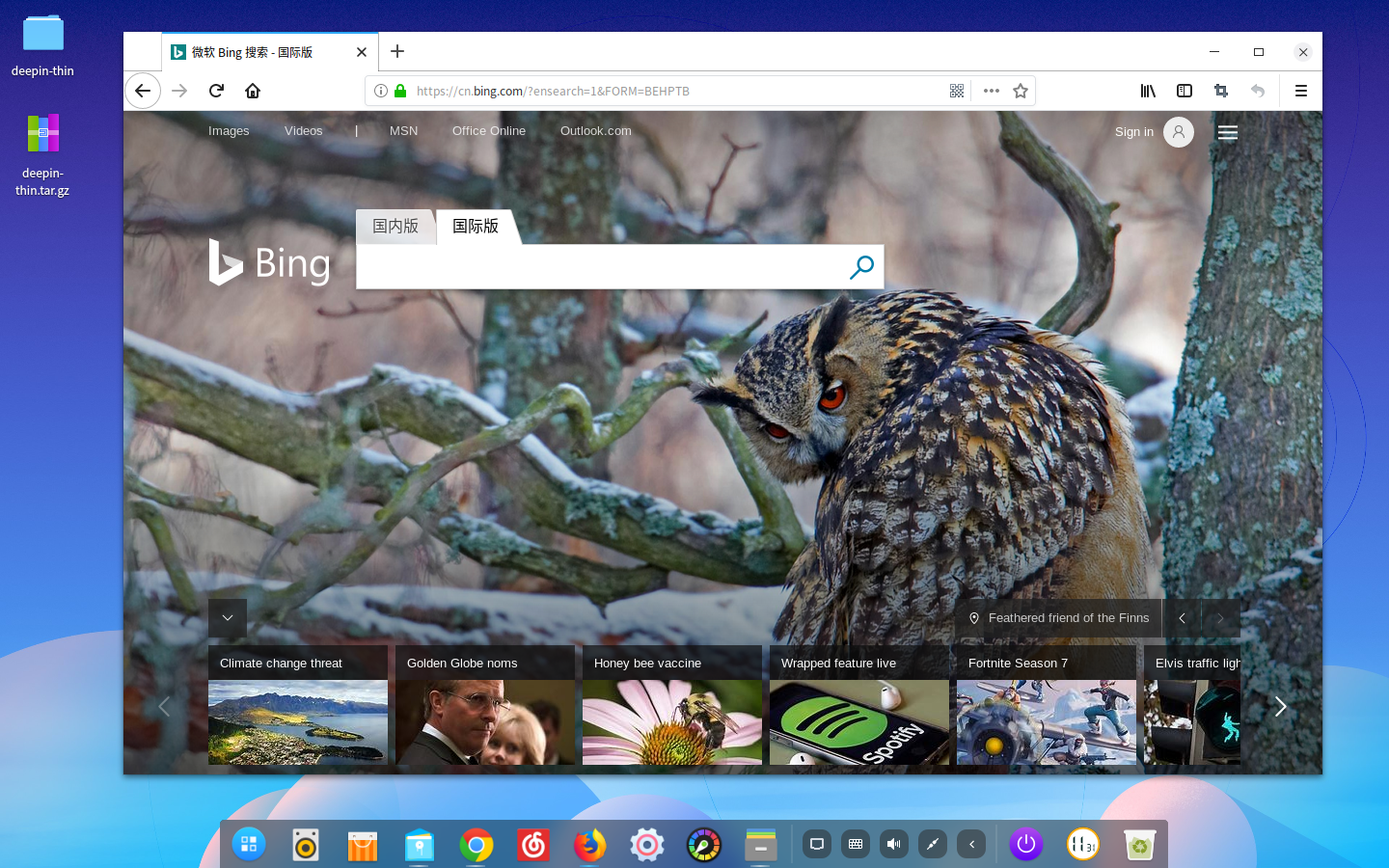This screenshot has height=868, width=1389.
Task: Click the browser forward arrow
Action: pos(179,91)
